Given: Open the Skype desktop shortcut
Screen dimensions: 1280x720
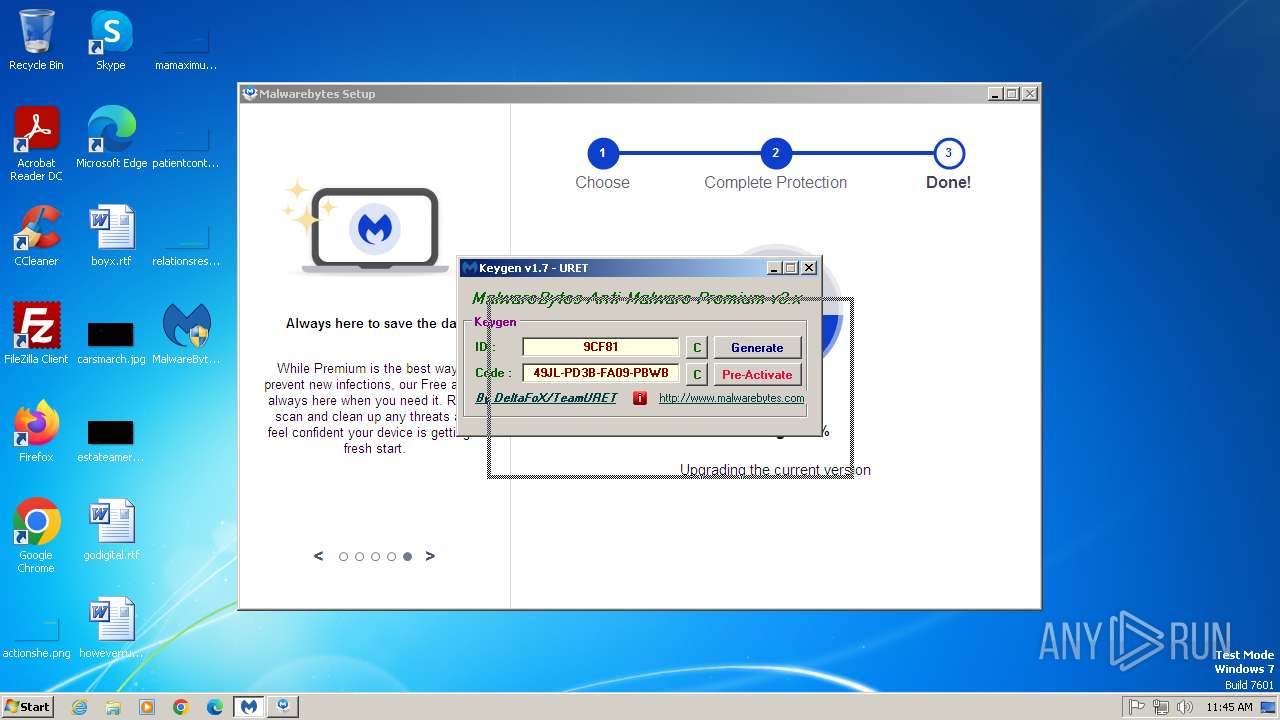Looking at the screenshot, I should tap(110, 40).
